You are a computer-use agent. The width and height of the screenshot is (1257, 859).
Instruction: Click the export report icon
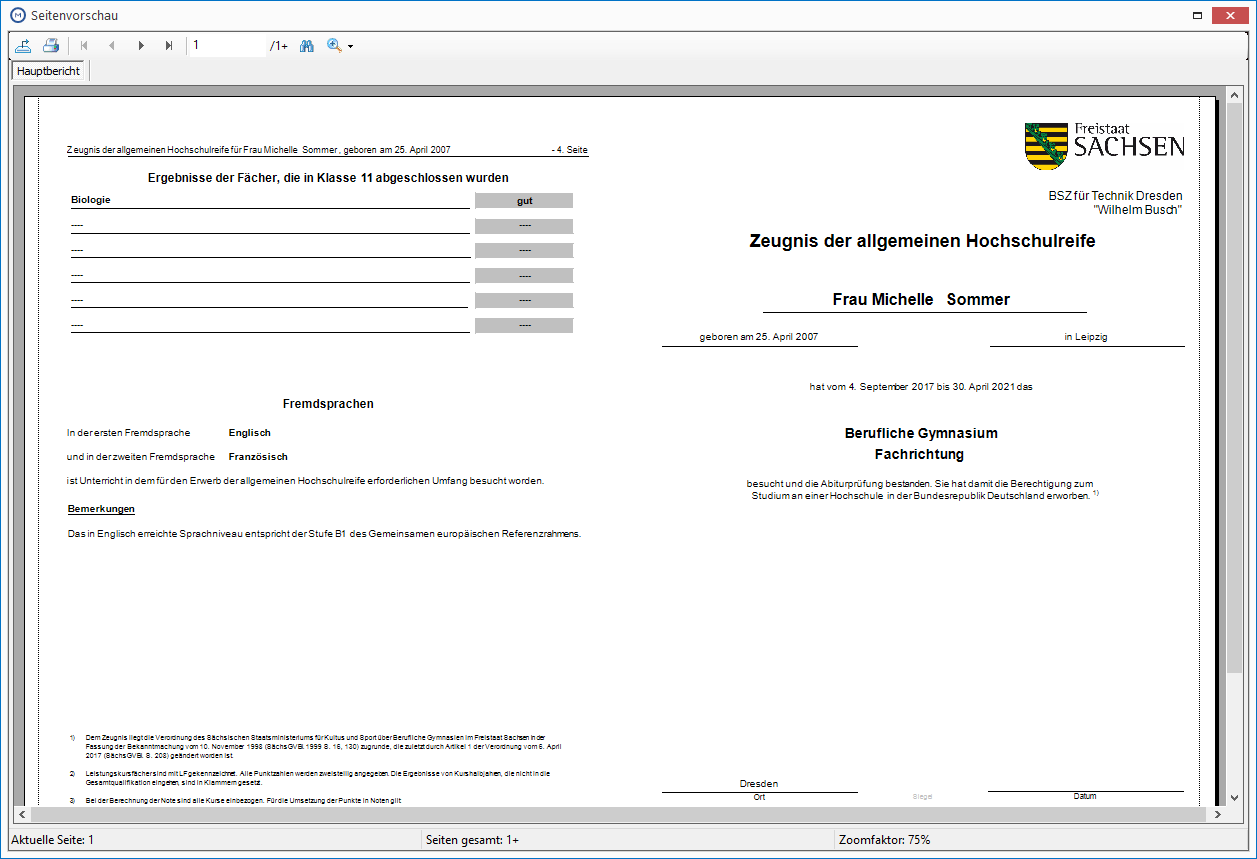click(23, 45)
